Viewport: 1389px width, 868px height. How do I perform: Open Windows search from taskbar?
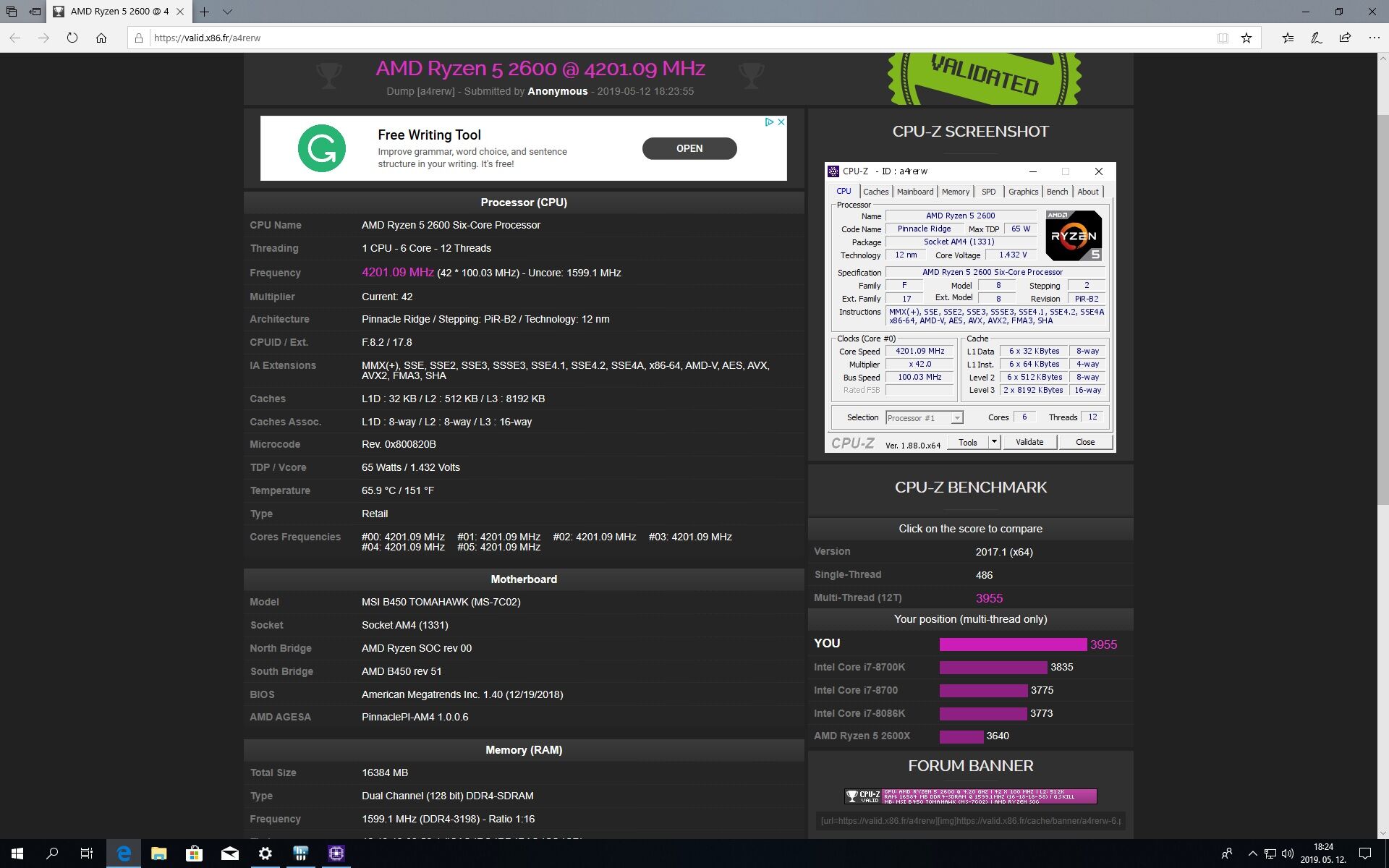52,854
